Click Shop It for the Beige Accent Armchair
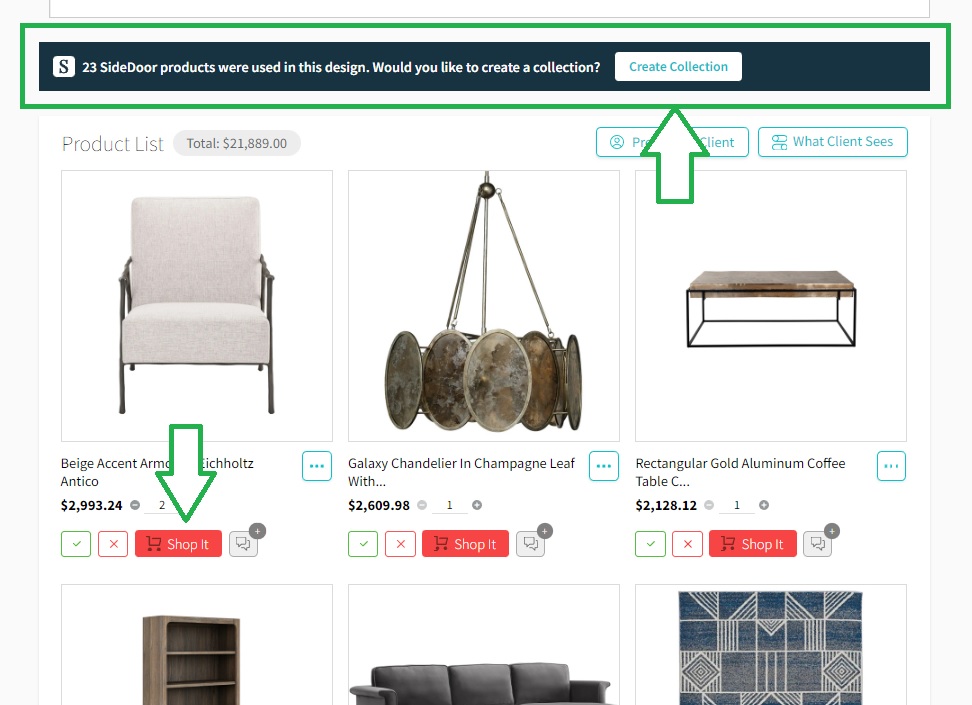Screen dimensions: 972x705 179,544
